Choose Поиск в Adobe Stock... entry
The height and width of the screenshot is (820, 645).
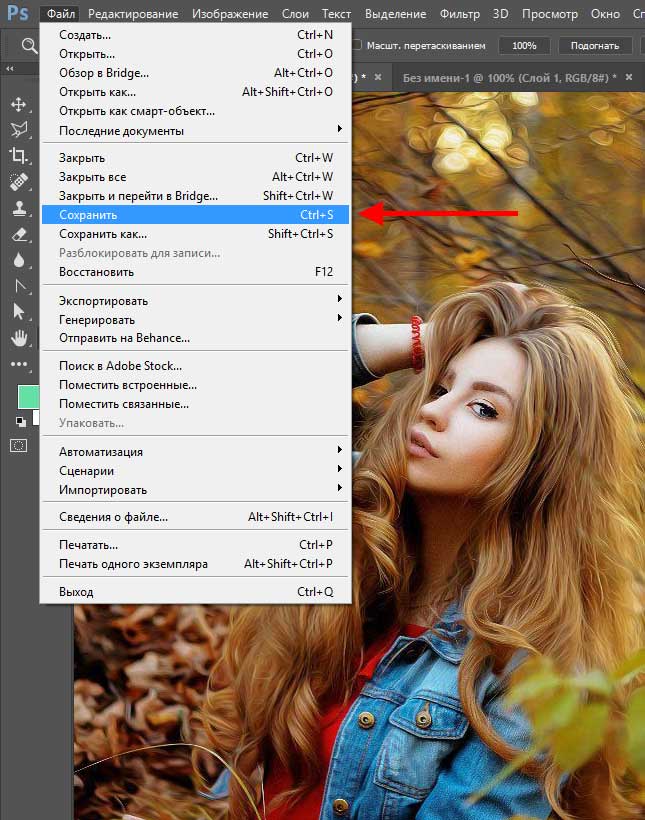click(195, 366)
